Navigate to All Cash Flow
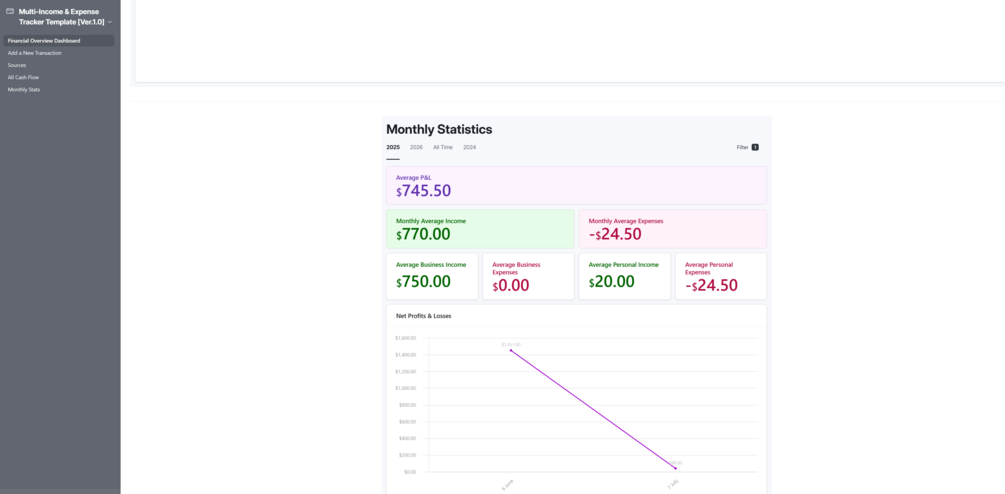 pos(23,77)
